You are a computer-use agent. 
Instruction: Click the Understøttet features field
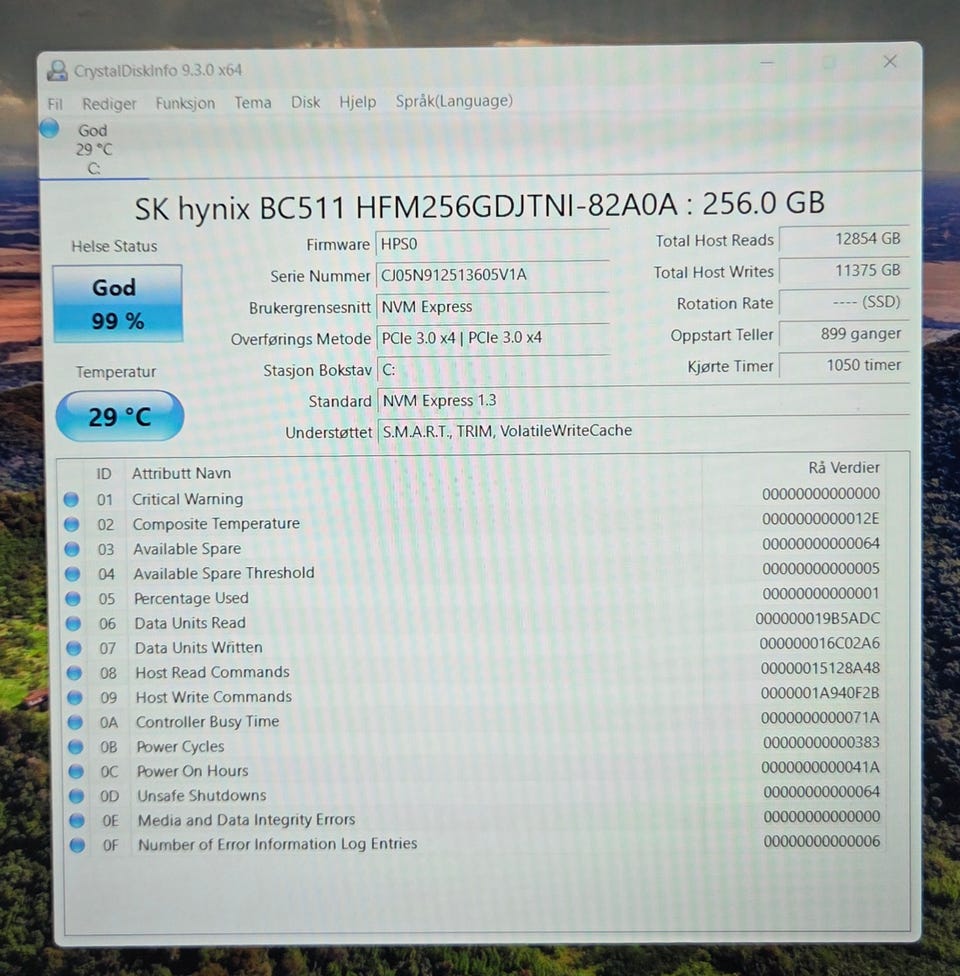(x=644, y=431)
